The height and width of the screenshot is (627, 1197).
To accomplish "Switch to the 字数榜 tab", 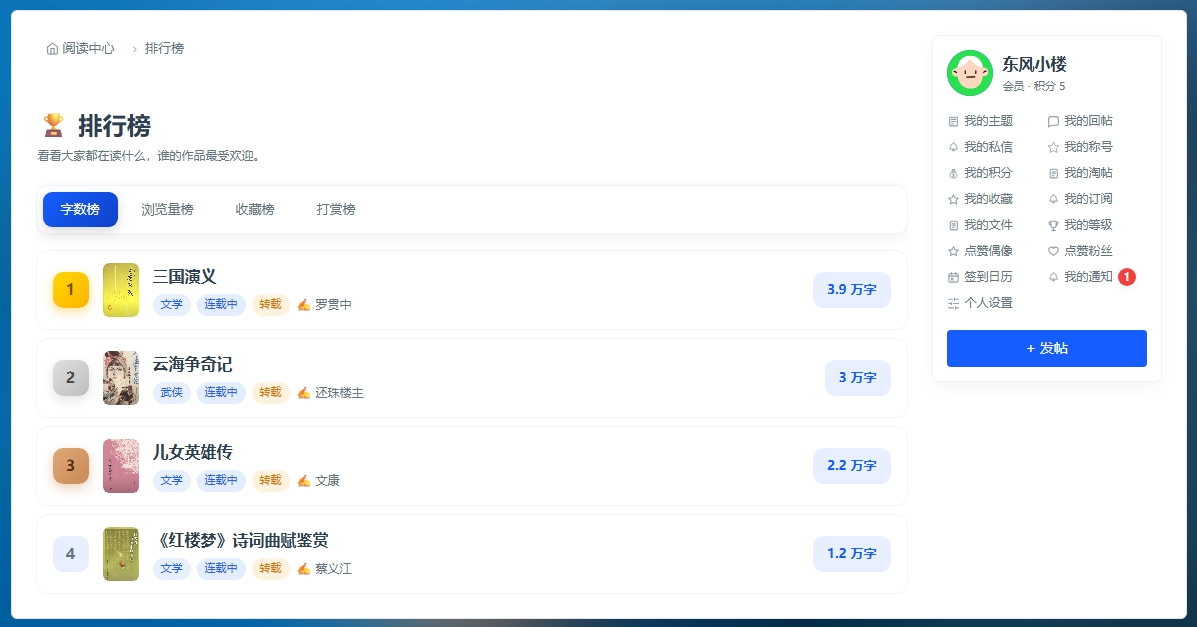I will pyautogui.click(x=80, y=209).
